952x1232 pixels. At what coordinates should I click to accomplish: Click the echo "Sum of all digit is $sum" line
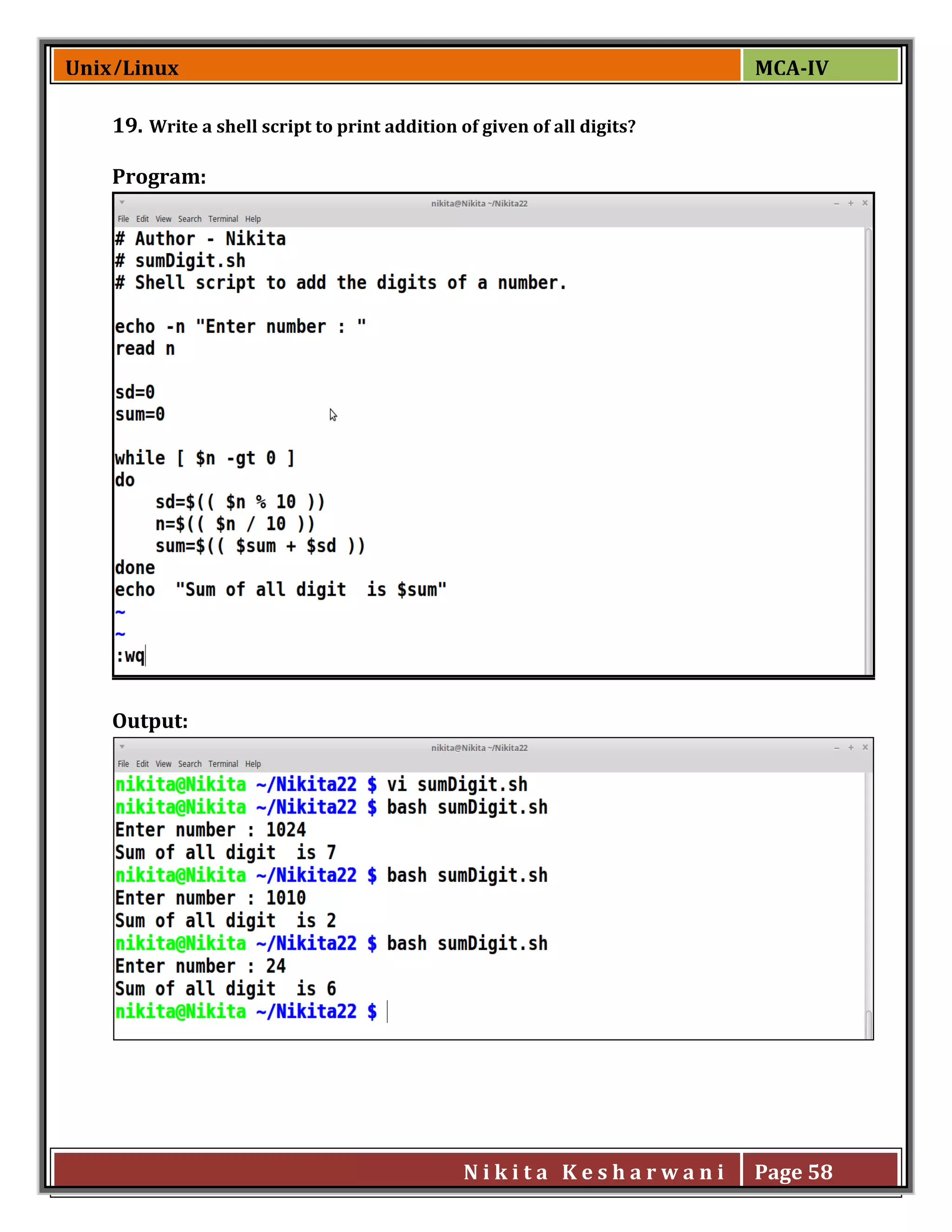281,590
